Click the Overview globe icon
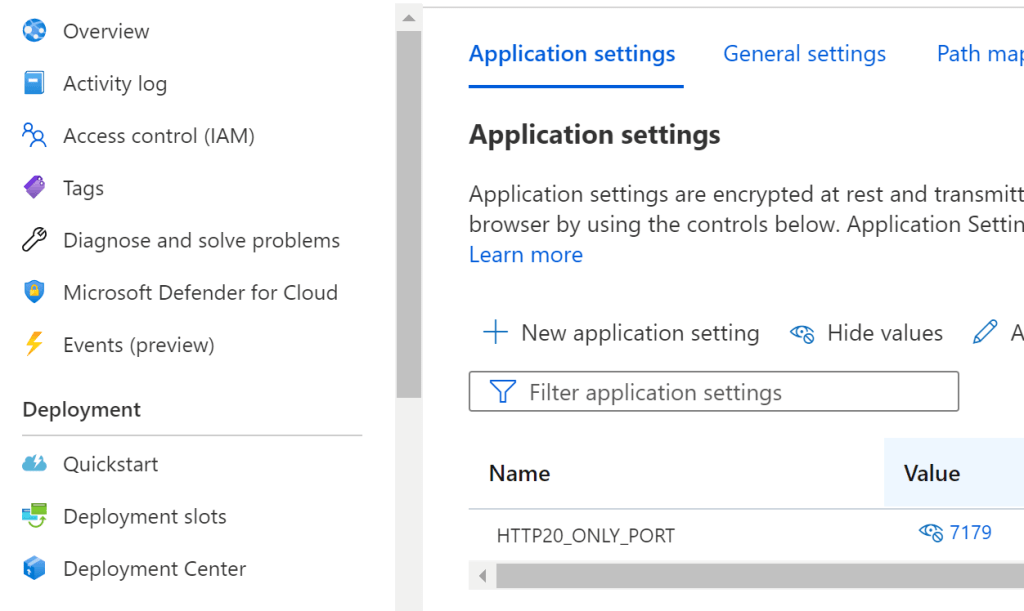The width and height of the screenshot is (1024, 611). [34, 31]
